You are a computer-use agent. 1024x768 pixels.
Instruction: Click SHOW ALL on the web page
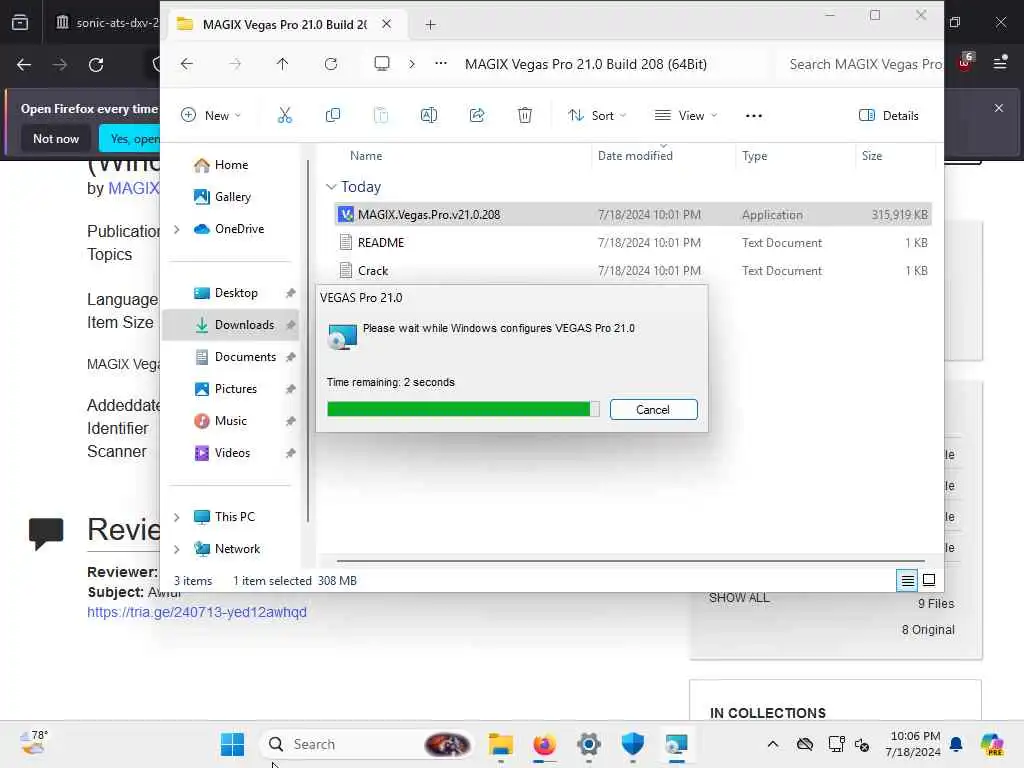click(739, 598)
